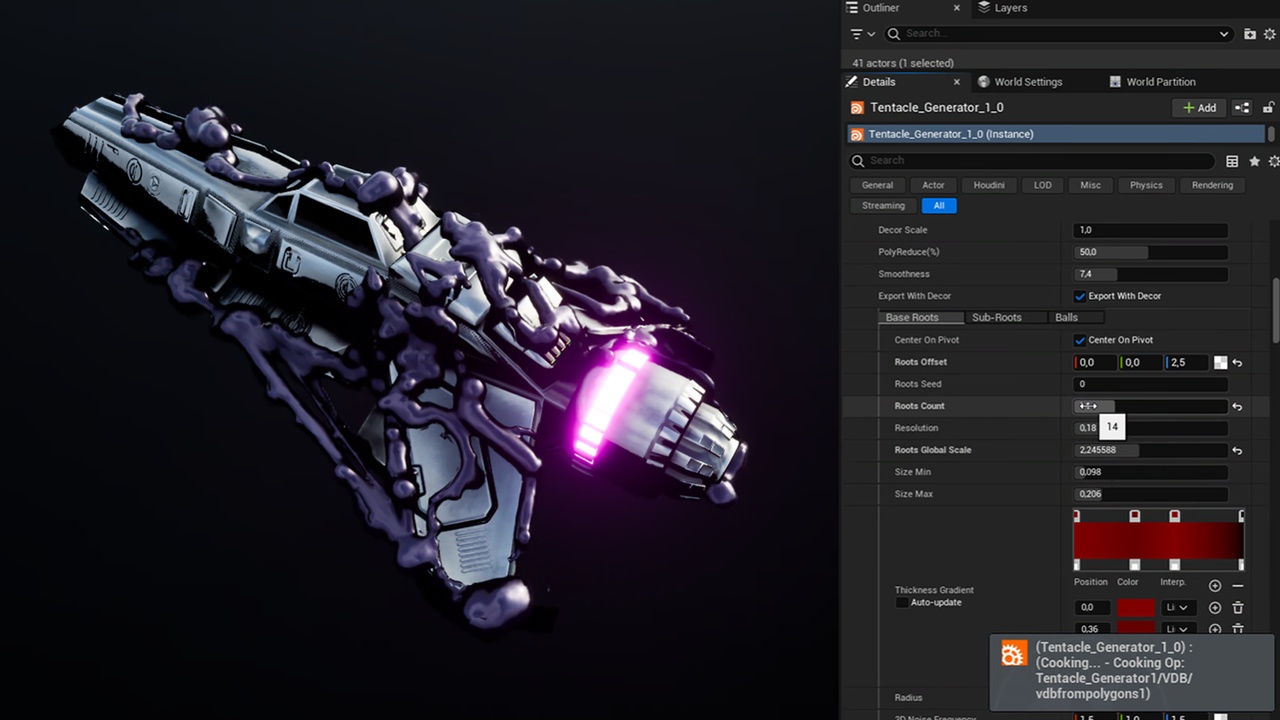
Task: Open interpolation dropdown for gradient point 0,0
Action: 1177,608
